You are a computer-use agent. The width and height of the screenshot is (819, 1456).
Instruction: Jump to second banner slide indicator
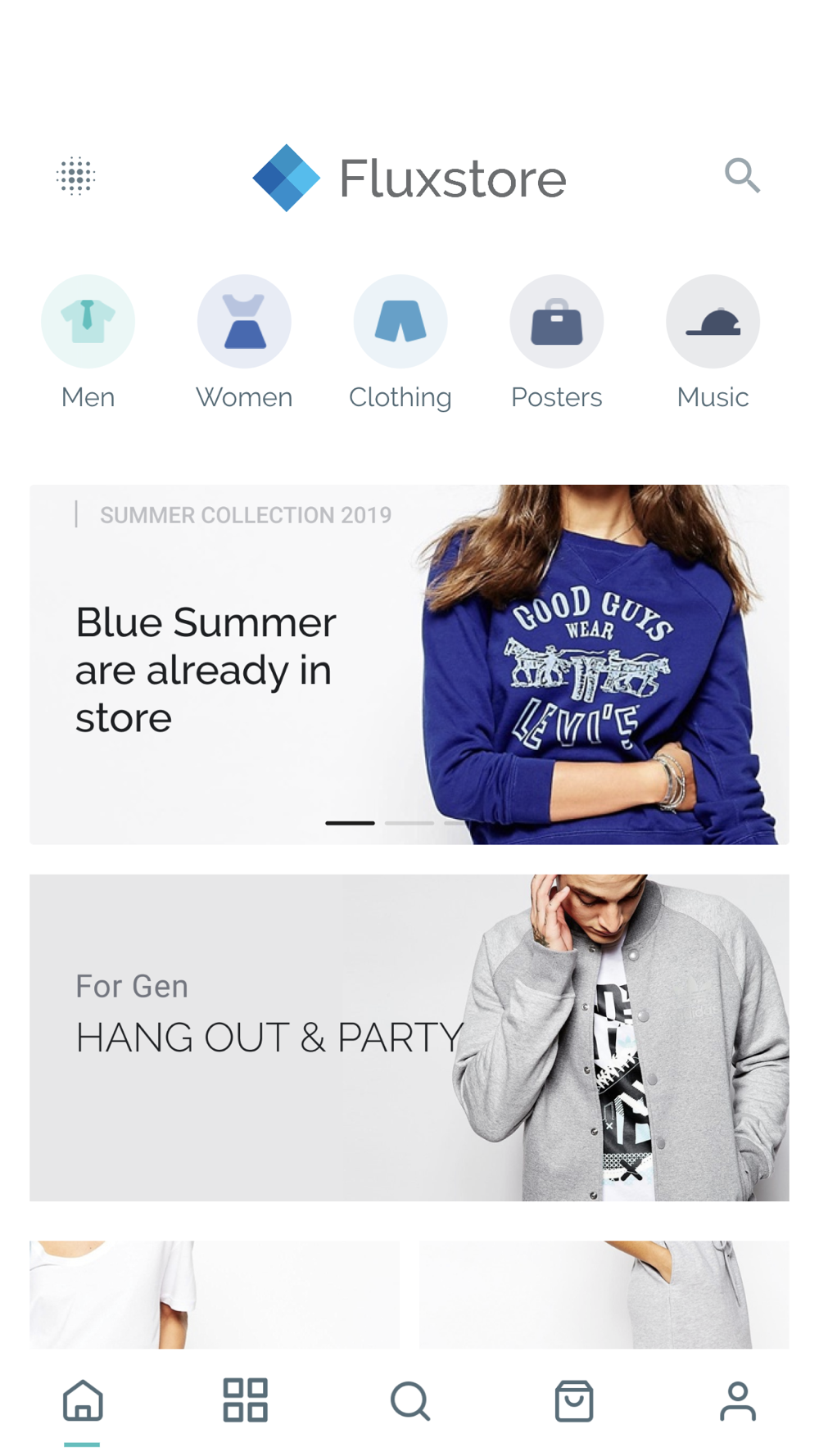[409, 823]
